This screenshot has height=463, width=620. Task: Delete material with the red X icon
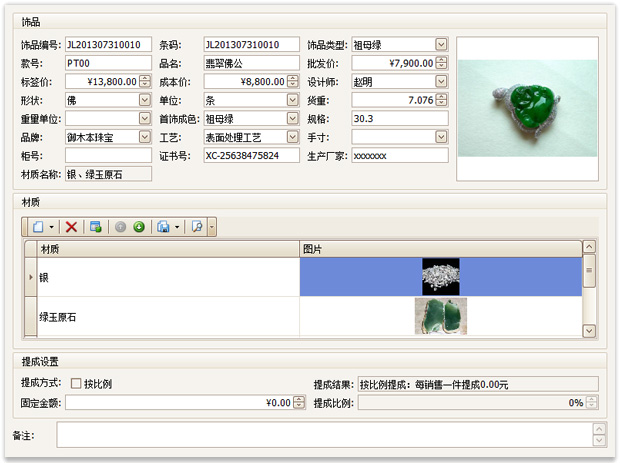pos(71,227)
